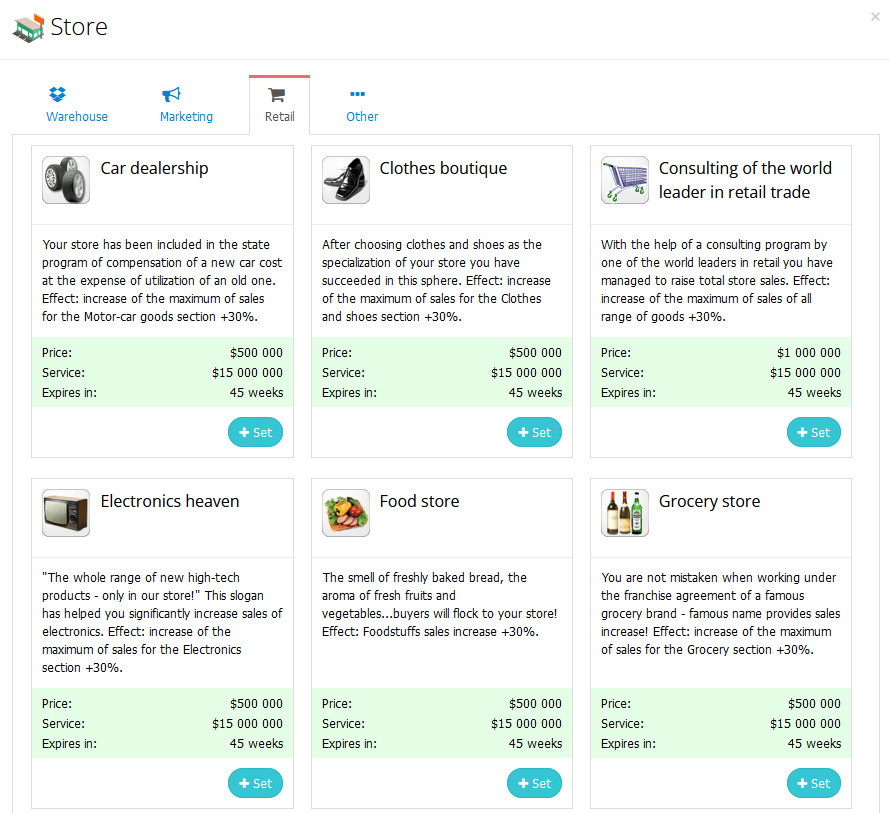
Task: Set the Clothes boutique upgrade
Action: pos(535,432)
